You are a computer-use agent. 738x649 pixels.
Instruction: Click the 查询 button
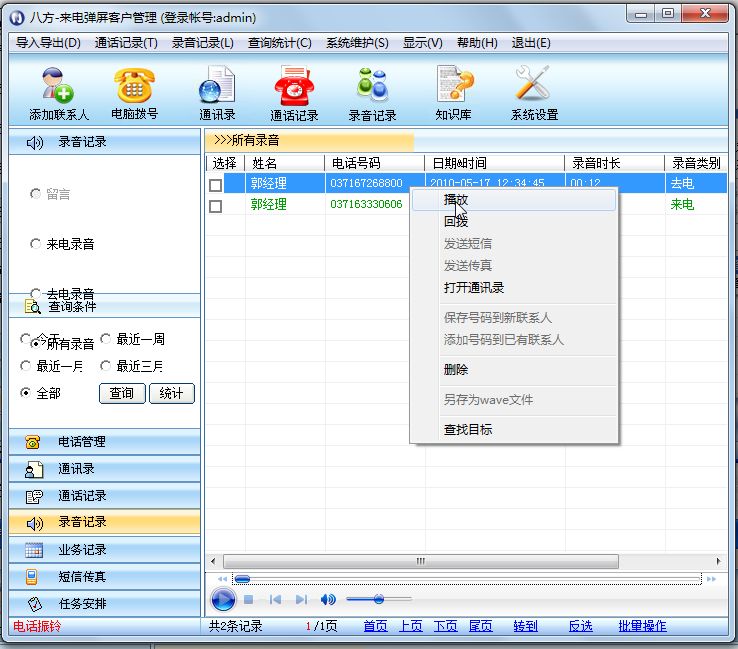pos(122,393)
